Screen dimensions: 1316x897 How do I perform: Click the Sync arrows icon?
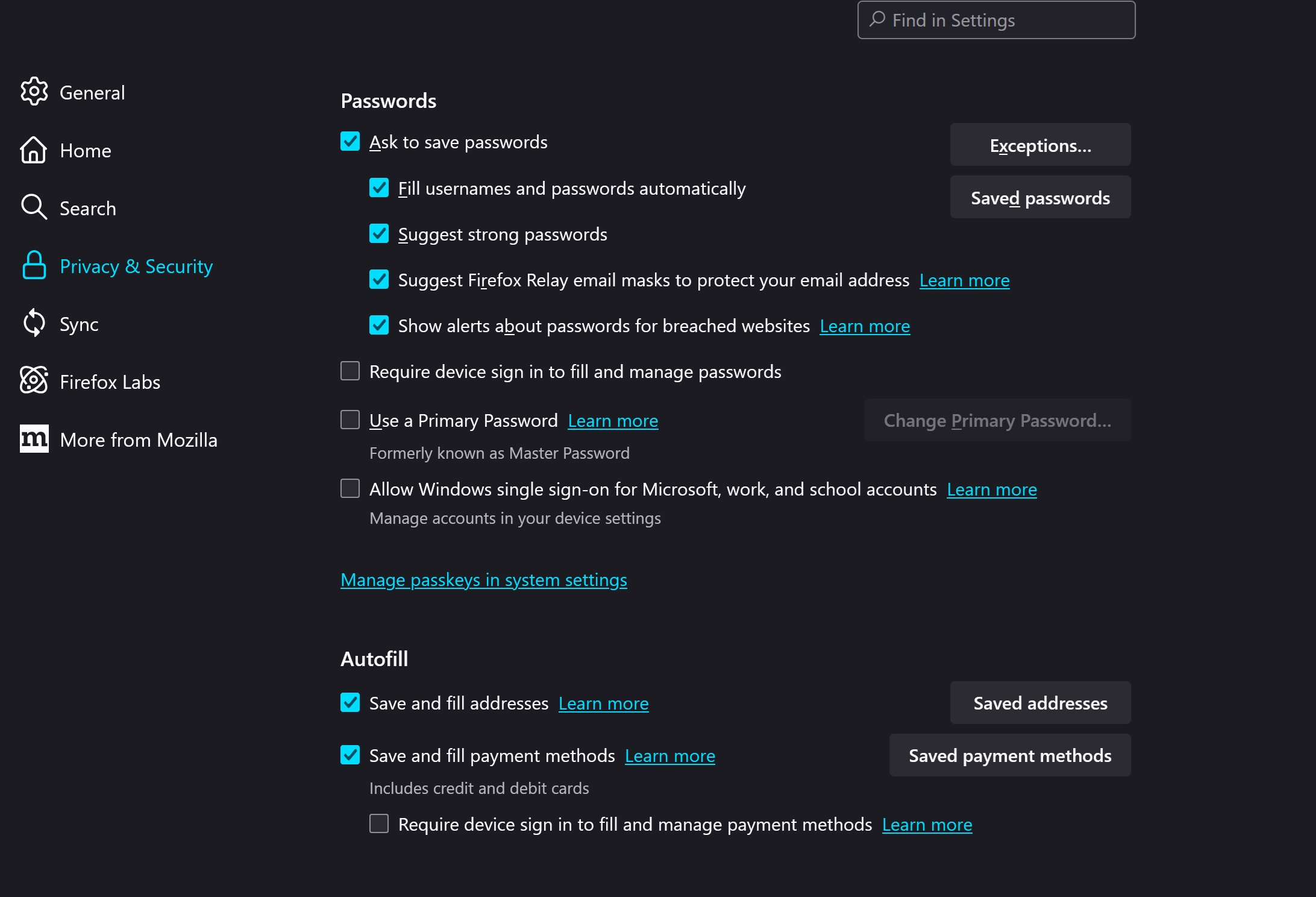coord(34,323)
